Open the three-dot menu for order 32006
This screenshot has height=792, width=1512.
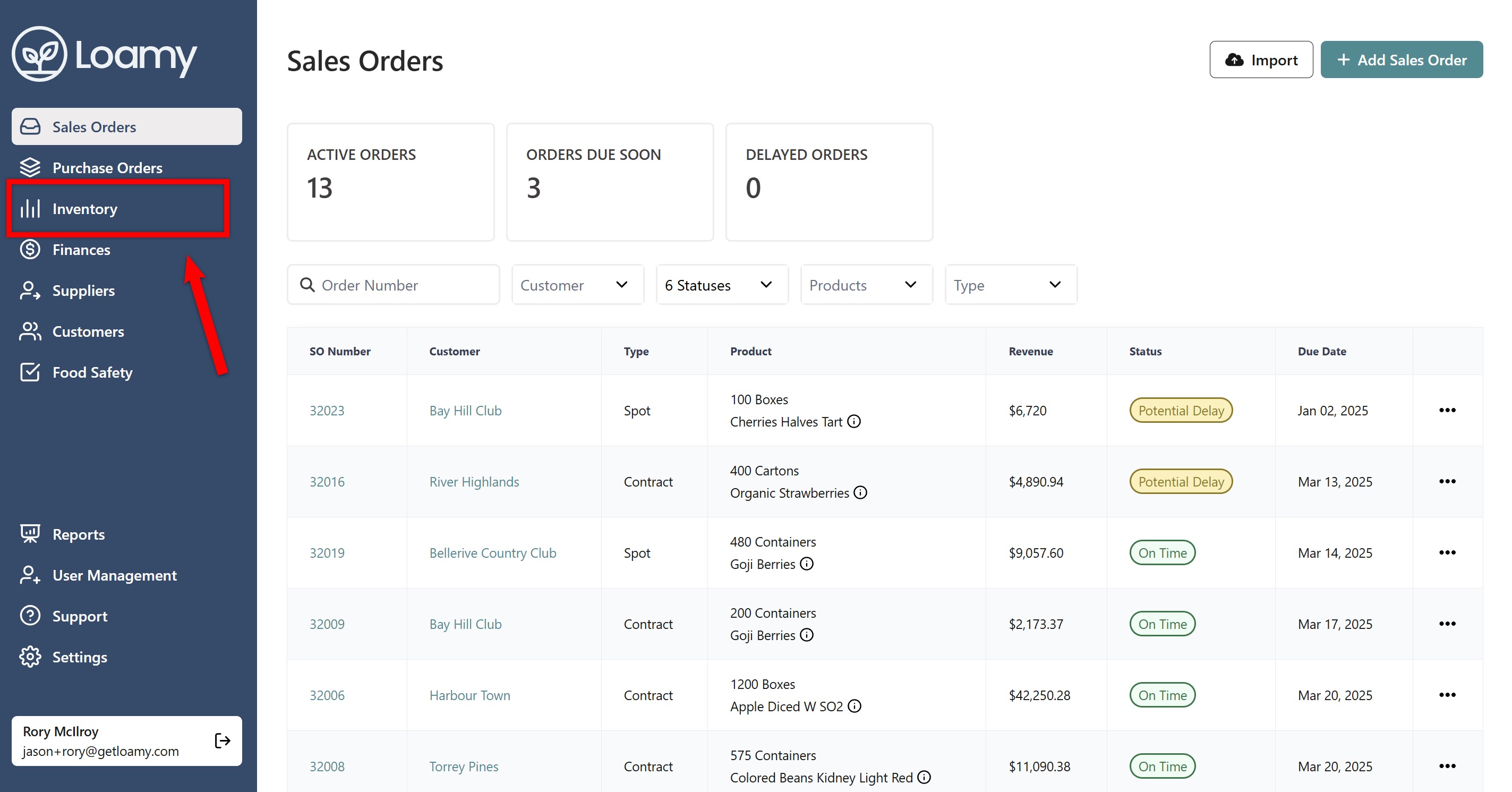point(1447,695)
